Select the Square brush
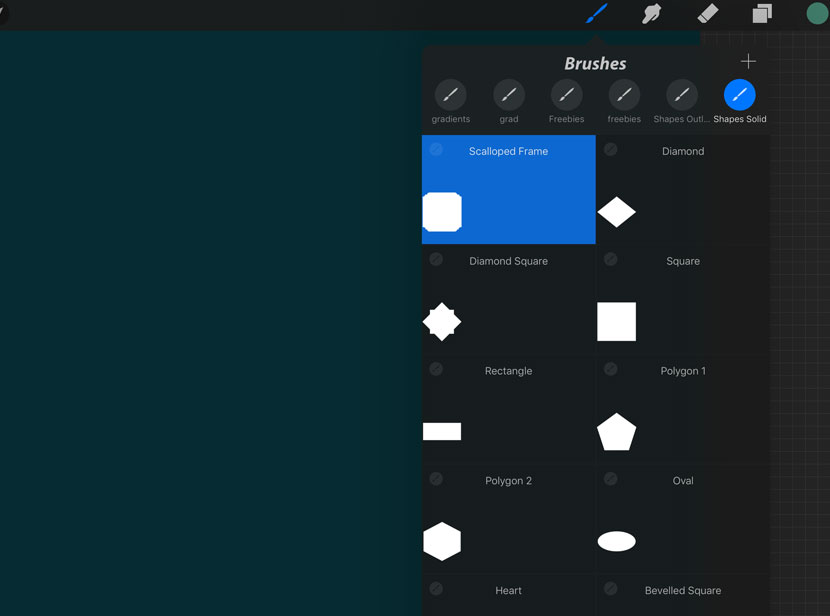 click(x=683, y=300)
